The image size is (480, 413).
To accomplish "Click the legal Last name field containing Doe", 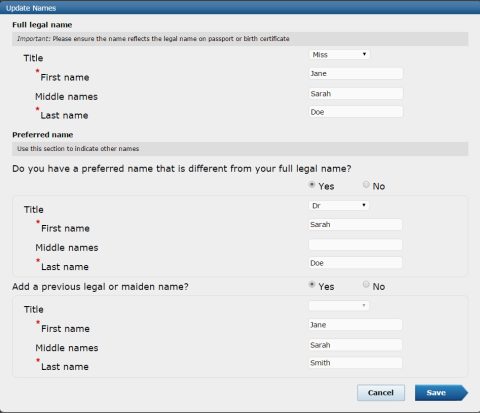I will coord(356,112).
